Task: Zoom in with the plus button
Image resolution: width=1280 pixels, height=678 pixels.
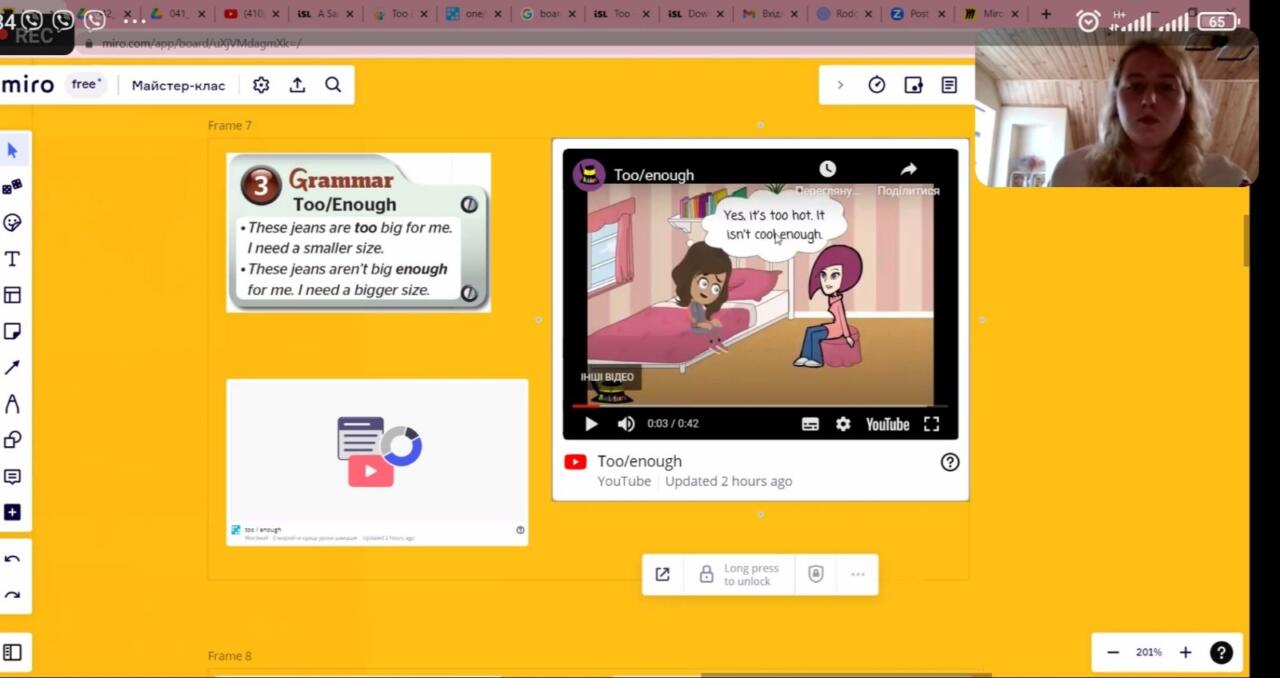Action: pos(1185,652)
